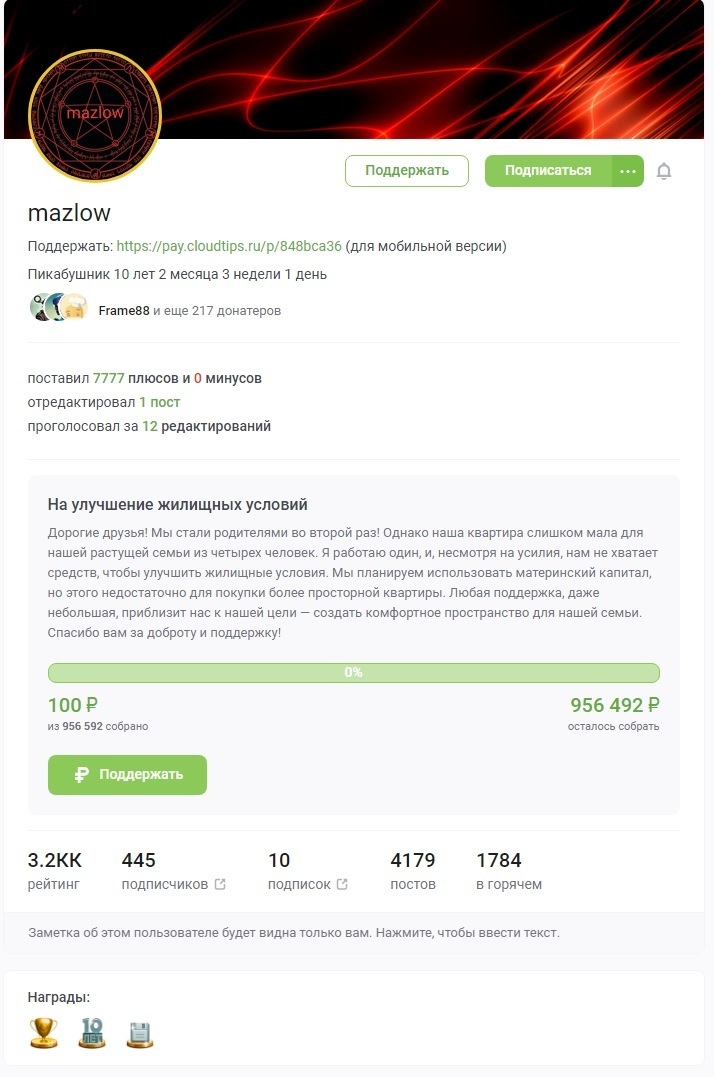Click the 7777 плюсов count
The height and width of the screenshot is (1077, 714).
click(x=109, y=379)
